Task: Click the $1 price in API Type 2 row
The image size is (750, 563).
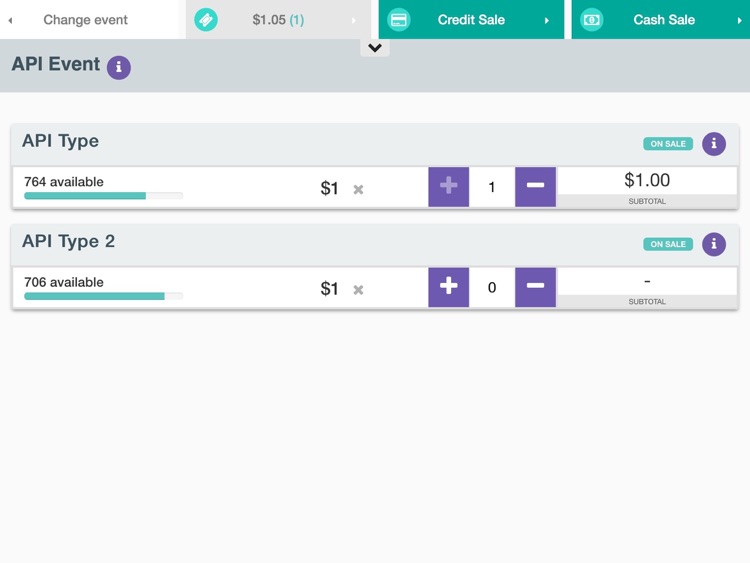Action: [x=329, y=288]
